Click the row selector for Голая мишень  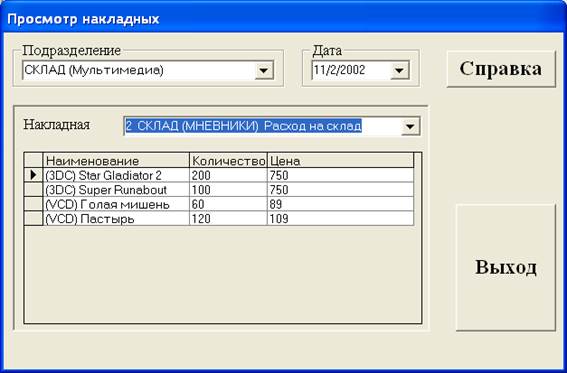coord(33,204)
